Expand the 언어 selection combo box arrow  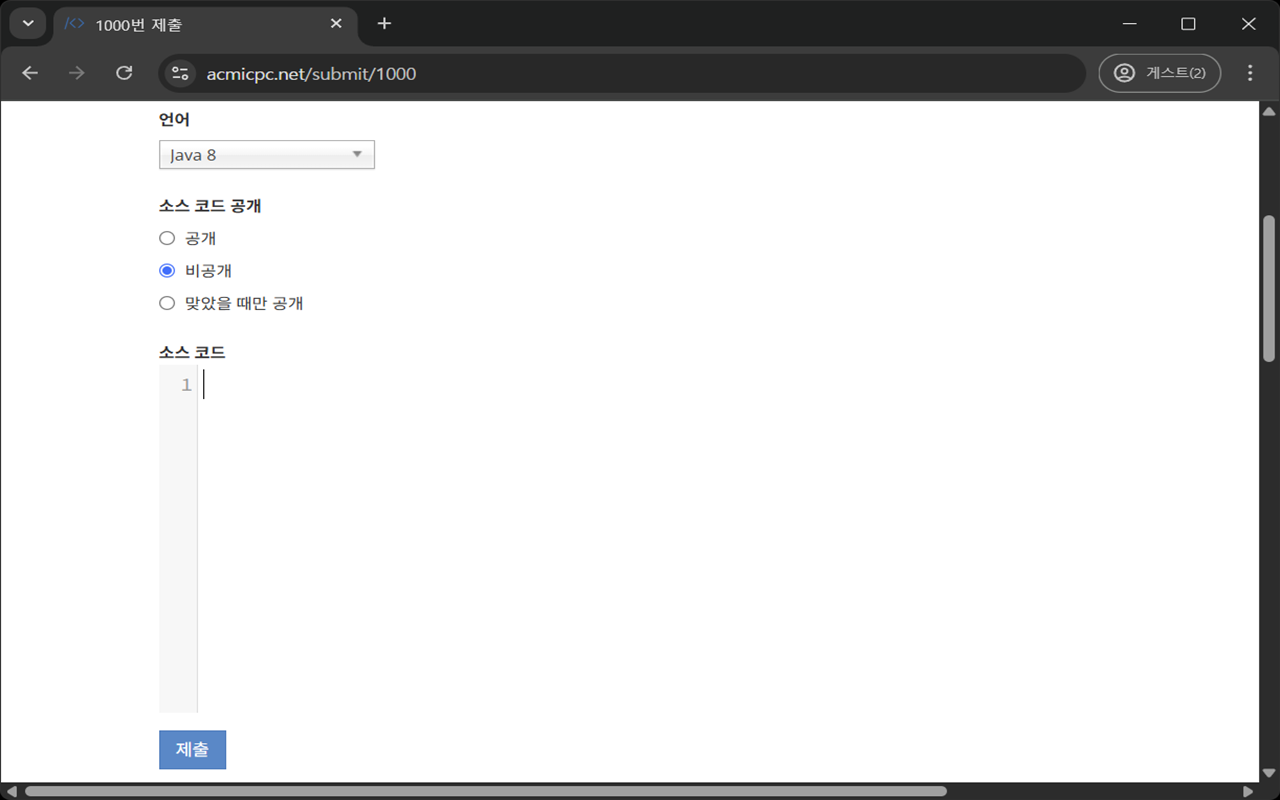click(x=357, y=154)
